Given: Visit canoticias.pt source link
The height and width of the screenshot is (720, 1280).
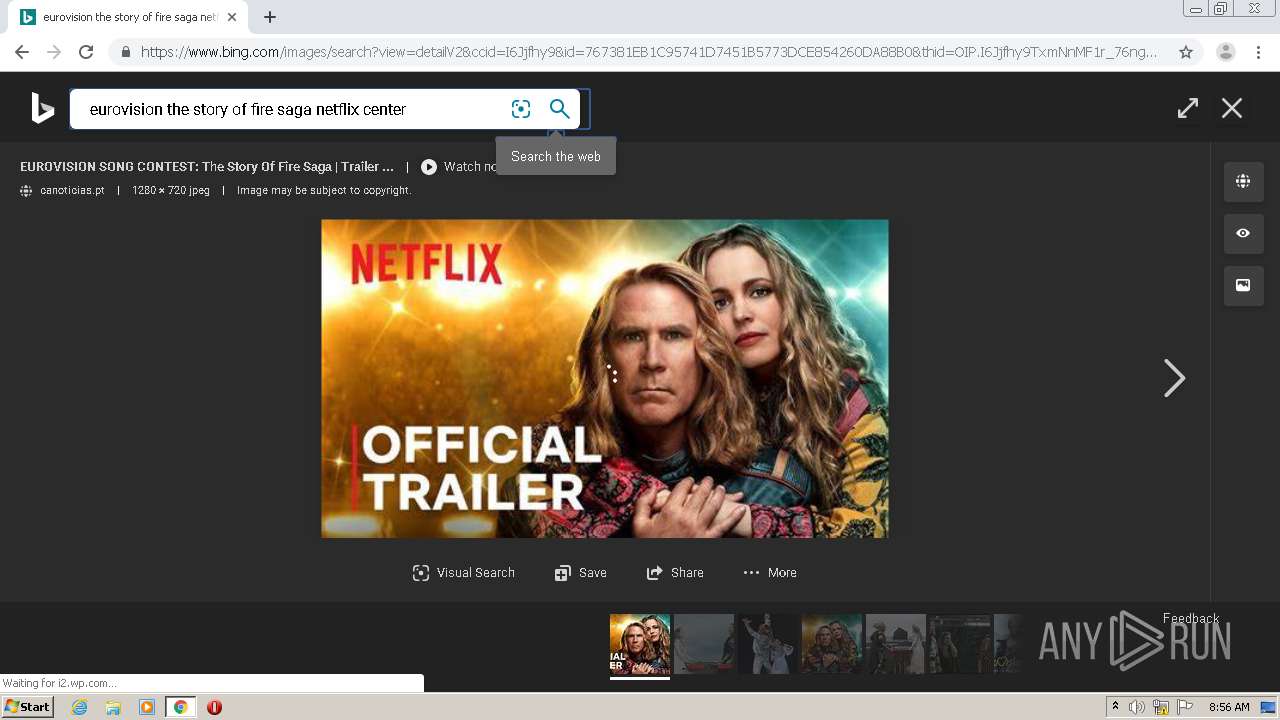Looking at the screenshot, I should point(72,190).
